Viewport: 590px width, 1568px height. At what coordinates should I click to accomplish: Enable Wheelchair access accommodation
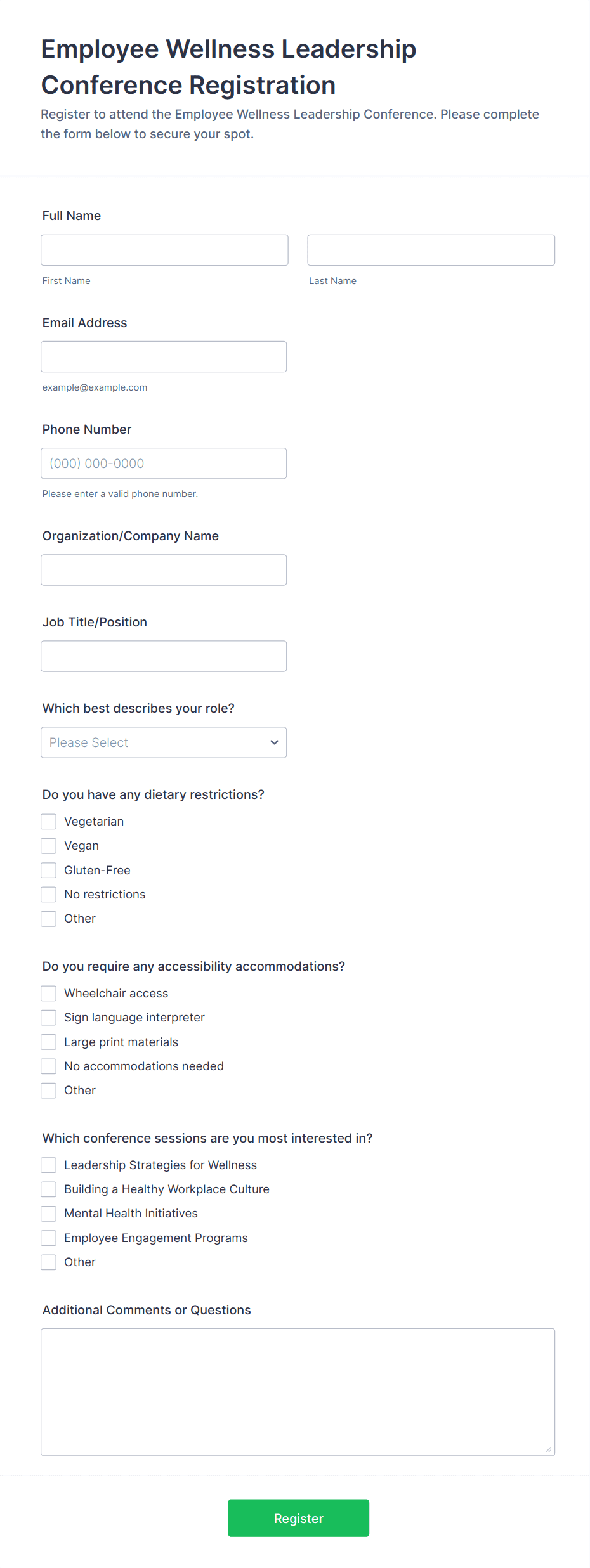pos(48,993)
